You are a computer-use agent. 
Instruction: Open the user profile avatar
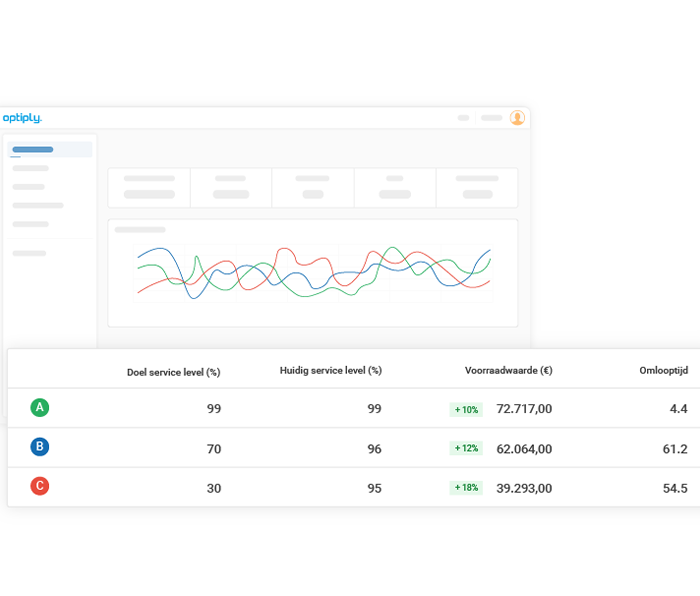point(517,118)
